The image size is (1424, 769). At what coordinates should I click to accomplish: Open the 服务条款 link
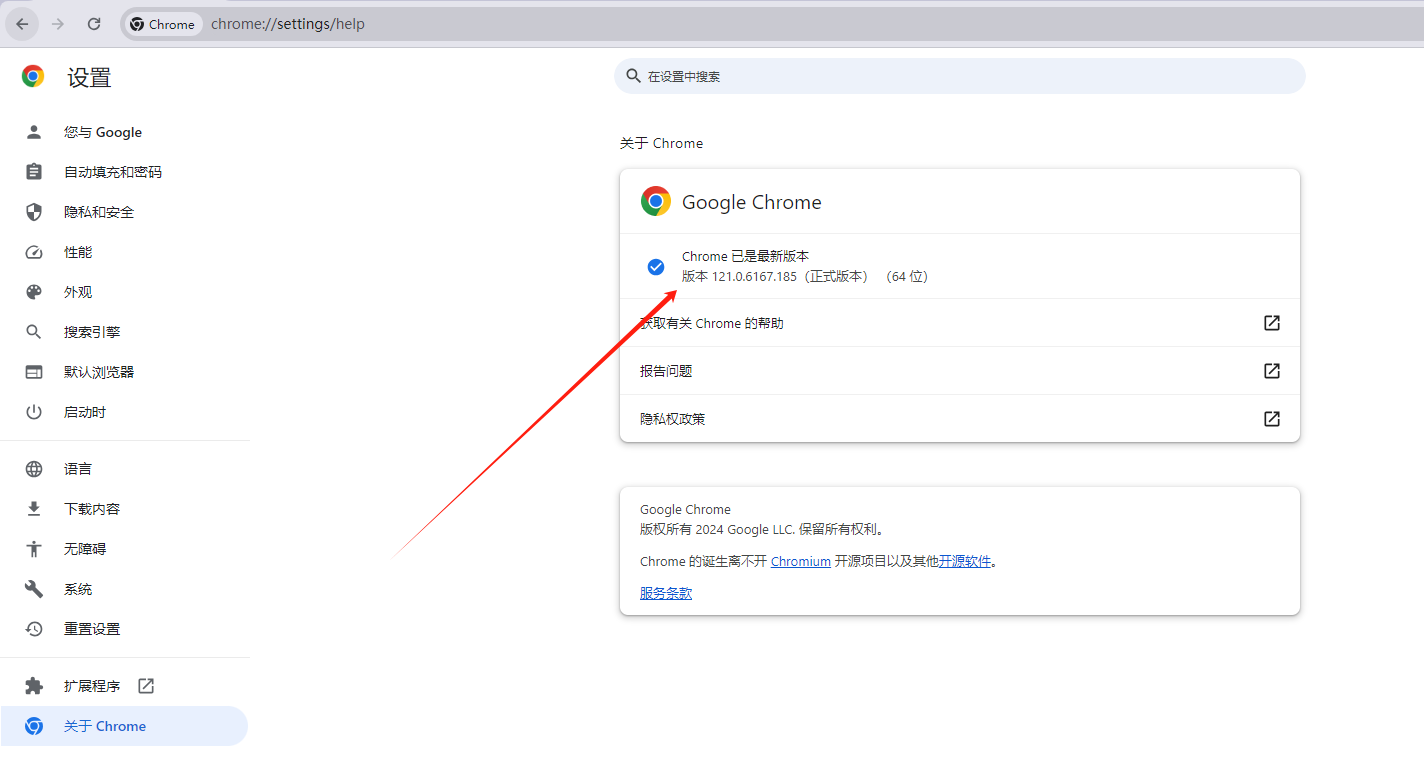pyautogui.click(x=666, y=593)
